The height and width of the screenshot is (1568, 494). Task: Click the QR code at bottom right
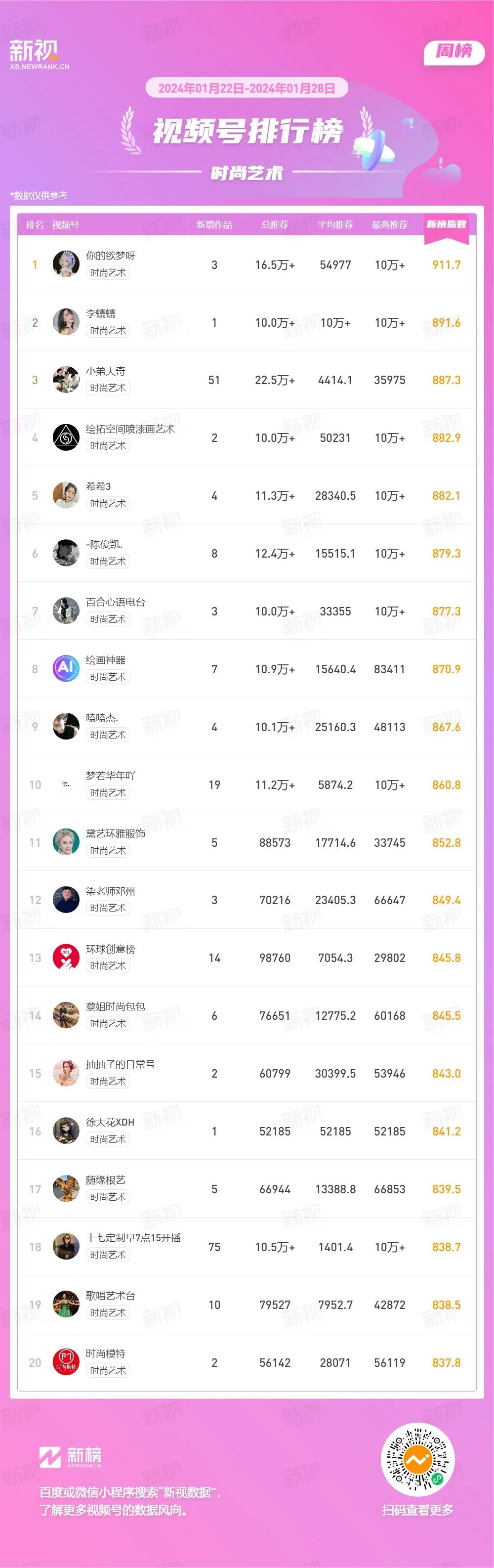[x=417, y=1460]
